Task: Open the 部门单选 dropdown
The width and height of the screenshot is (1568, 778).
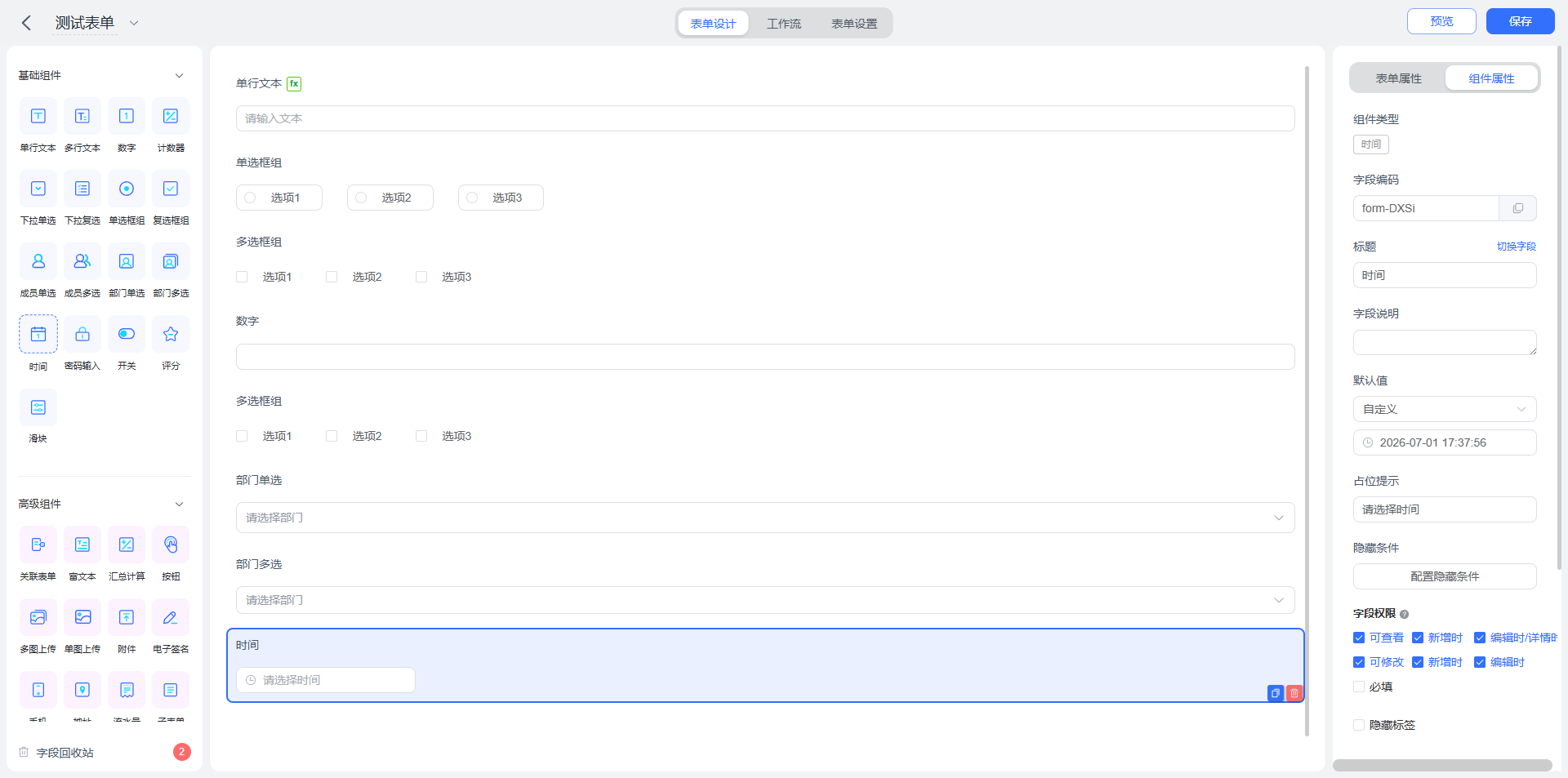Action: point(765,518)
